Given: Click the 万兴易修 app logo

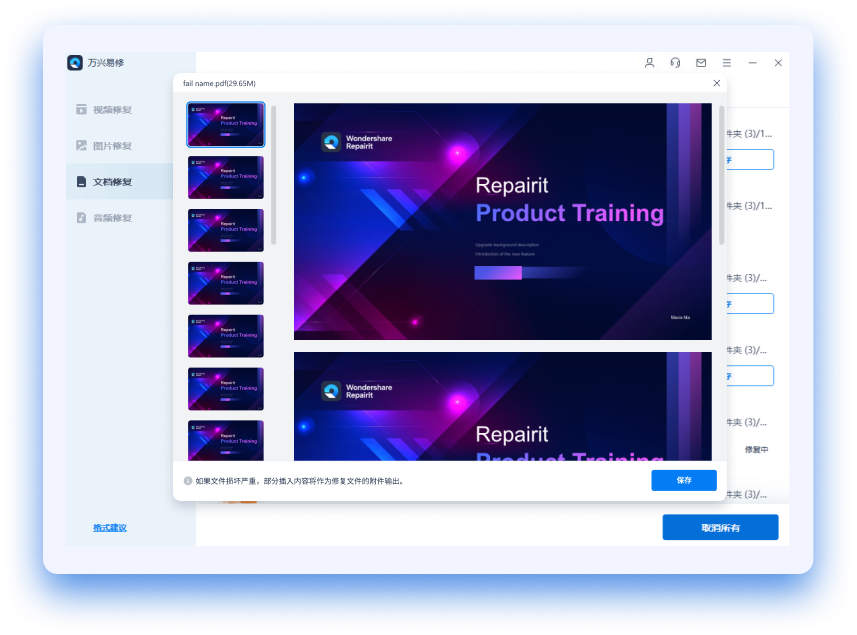Looking at the screenshot, I should tap(75, 63).
